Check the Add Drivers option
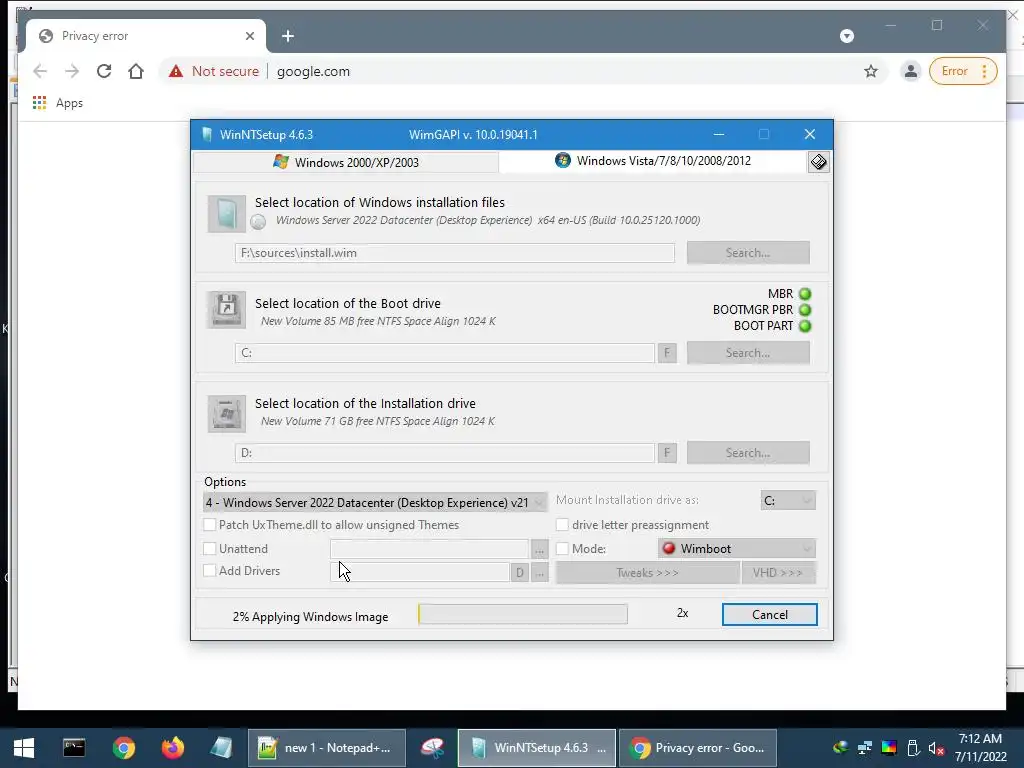1024x768 pixels. (x=210, y=570)
